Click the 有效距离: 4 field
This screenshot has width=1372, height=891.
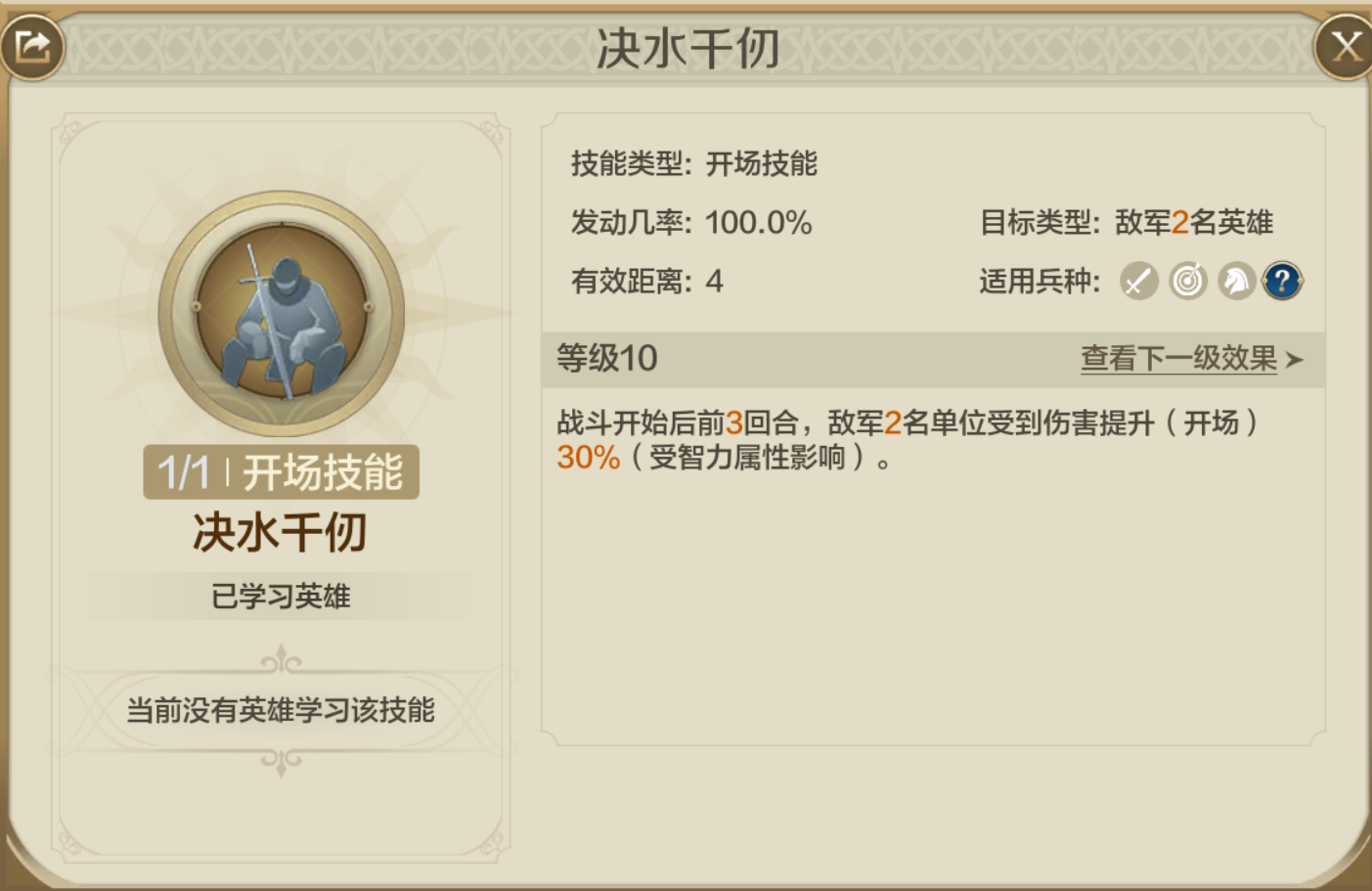click(x=647, y=282)
